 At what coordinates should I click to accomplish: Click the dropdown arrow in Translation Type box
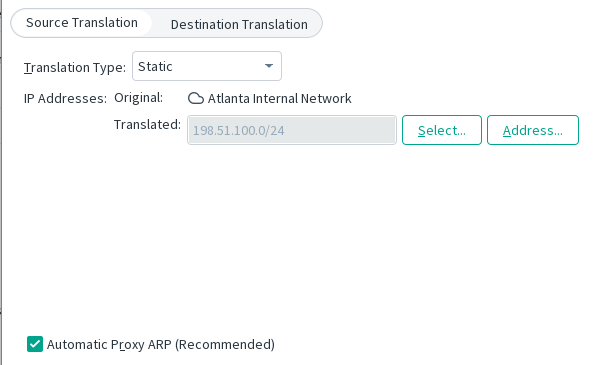[x=269, y=66]
